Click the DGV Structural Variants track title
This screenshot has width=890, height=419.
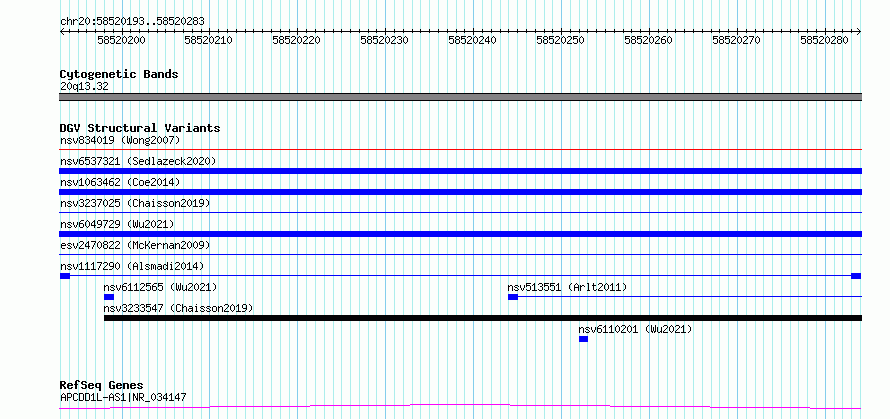(x=140, y=128)
